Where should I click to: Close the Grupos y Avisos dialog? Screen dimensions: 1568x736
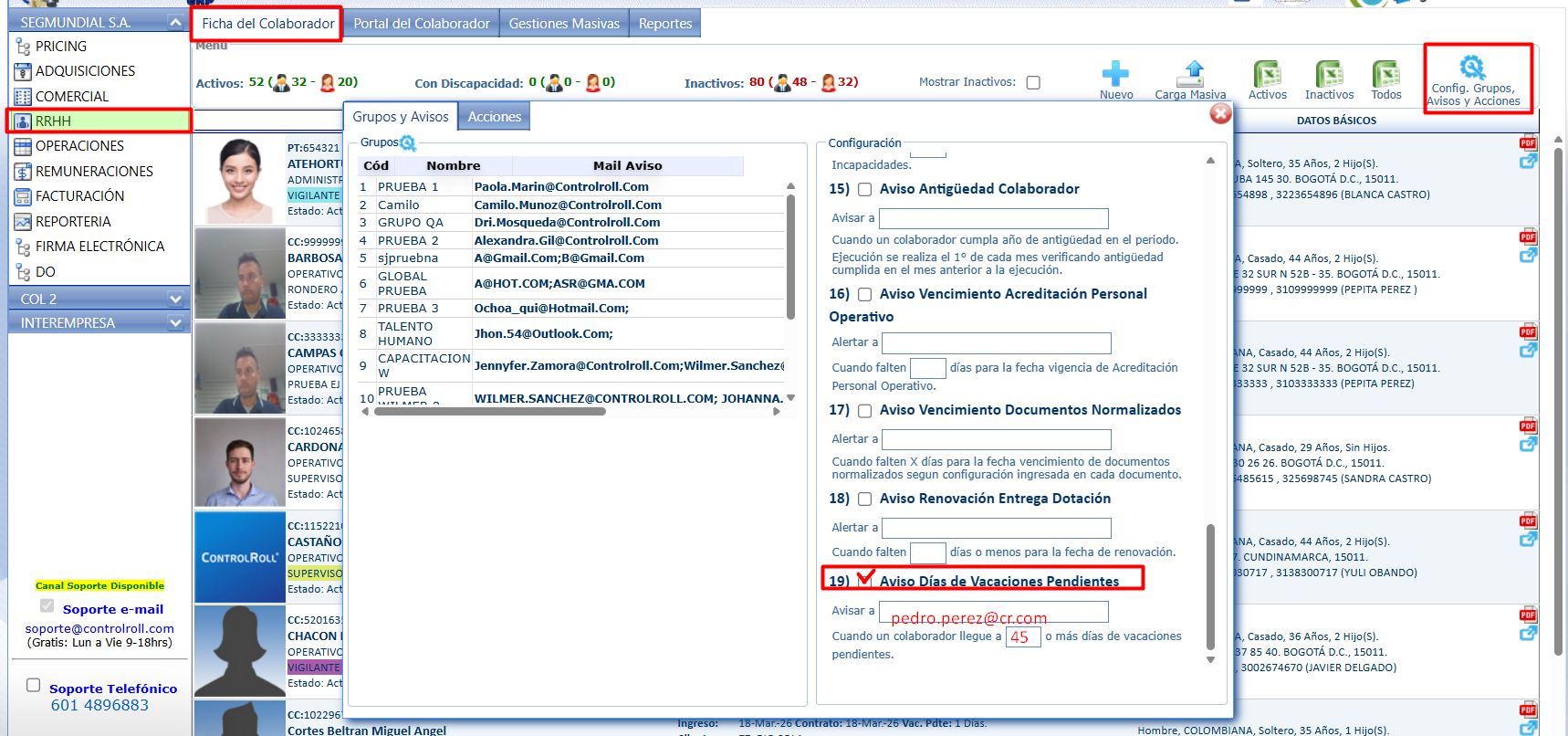1220,113
